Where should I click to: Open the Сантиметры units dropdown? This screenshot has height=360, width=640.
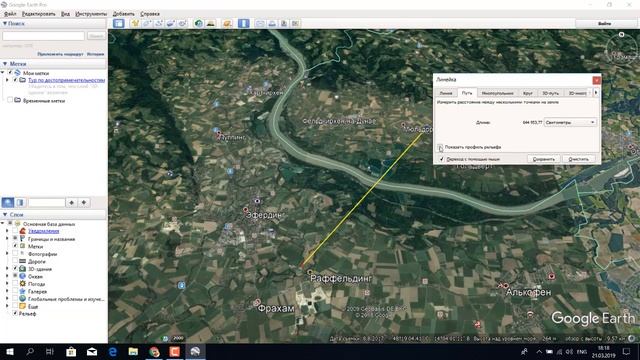pyautogui.click(x=570, y=122)
